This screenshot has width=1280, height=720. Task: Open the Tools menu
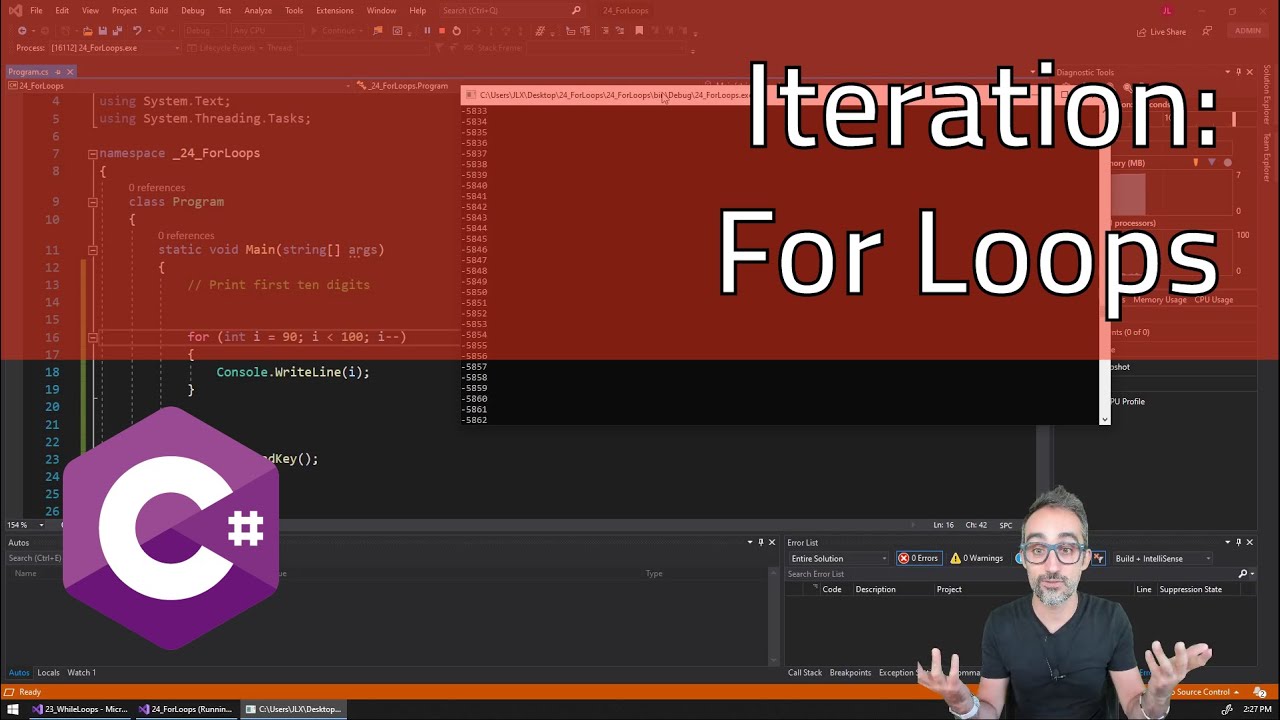click(294, 10)
